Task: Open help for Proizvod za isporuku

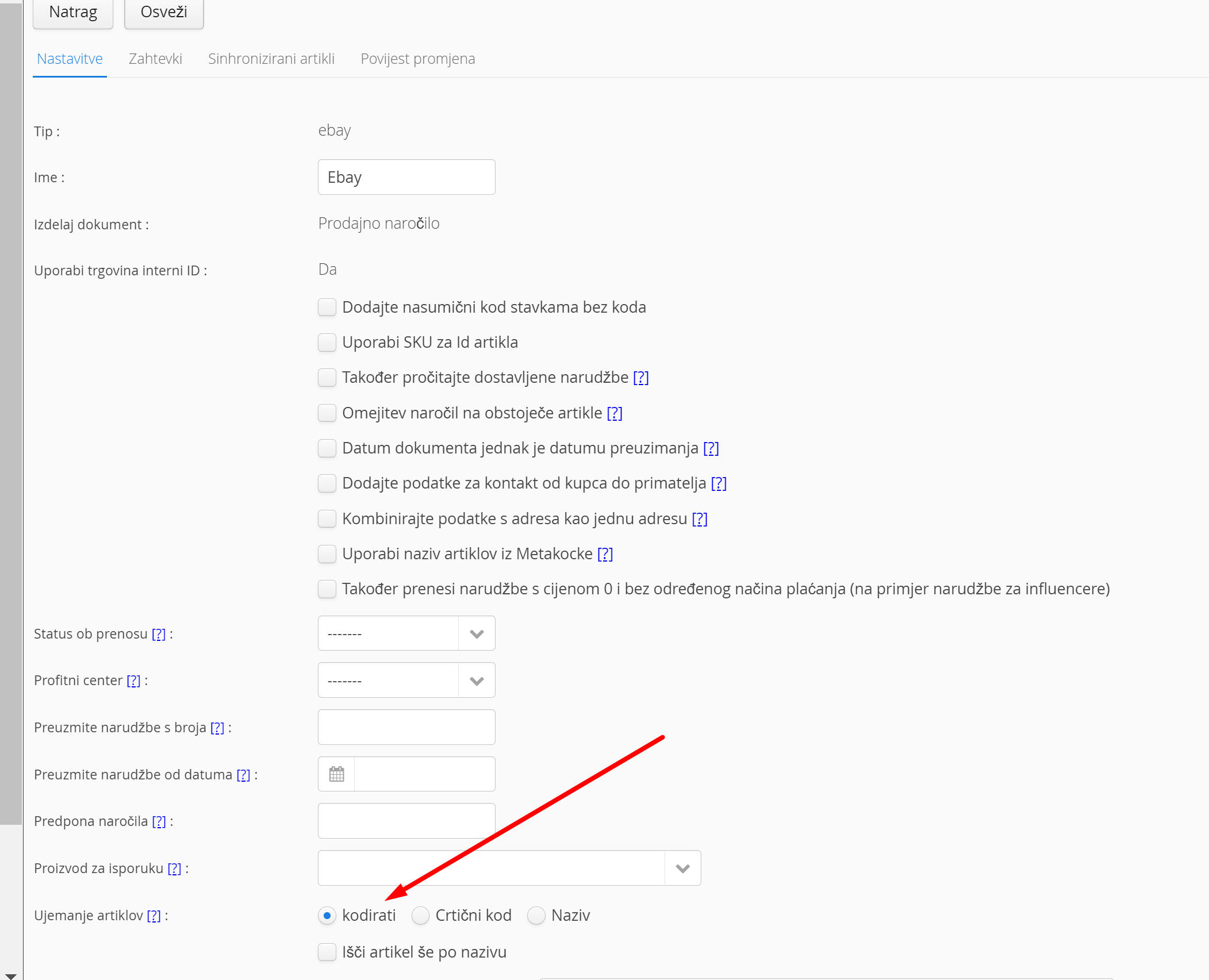Action: point(174,868)
